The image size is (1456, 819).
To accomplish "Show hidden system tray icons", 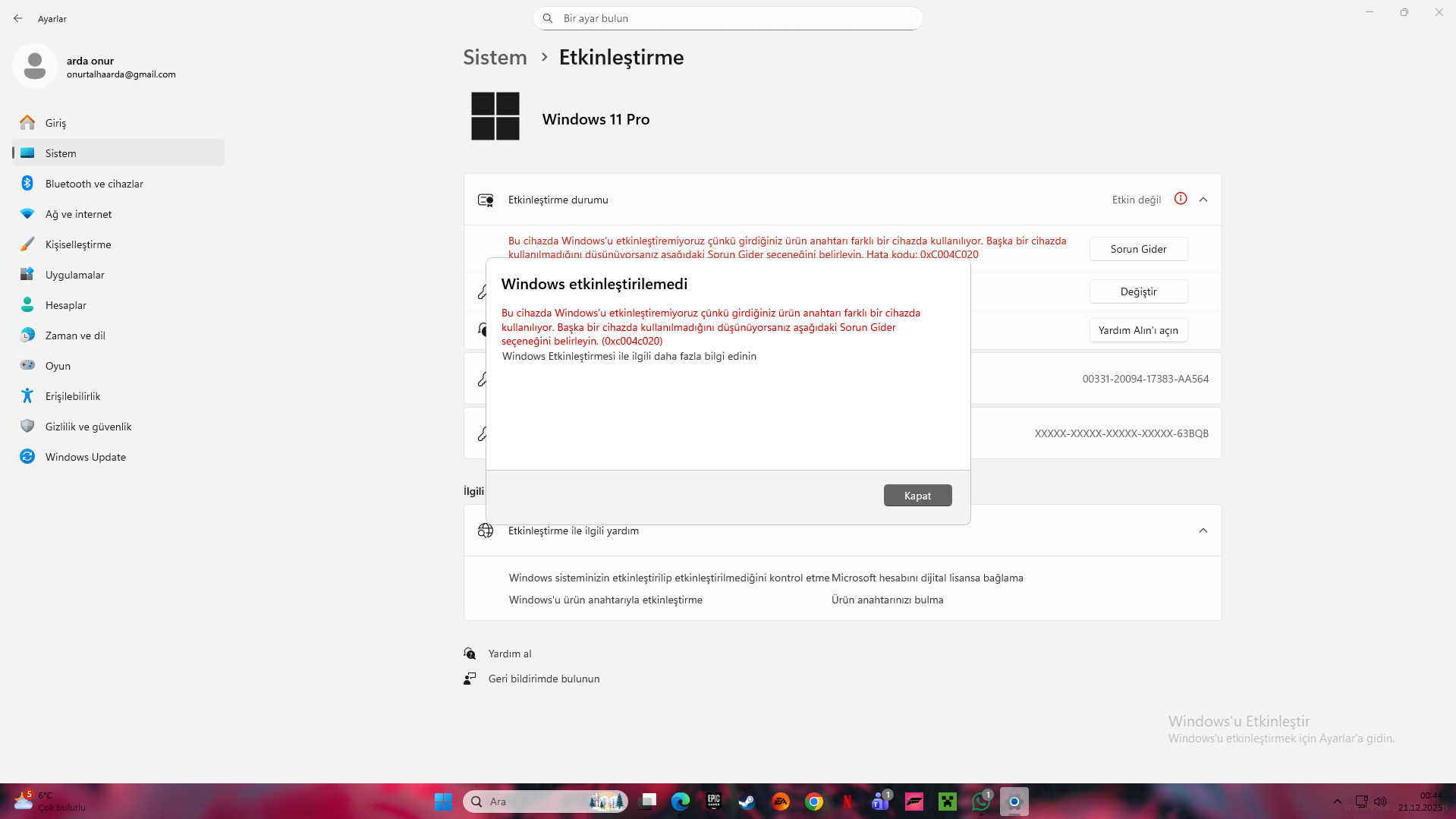I will click(x=1338, y=802).
